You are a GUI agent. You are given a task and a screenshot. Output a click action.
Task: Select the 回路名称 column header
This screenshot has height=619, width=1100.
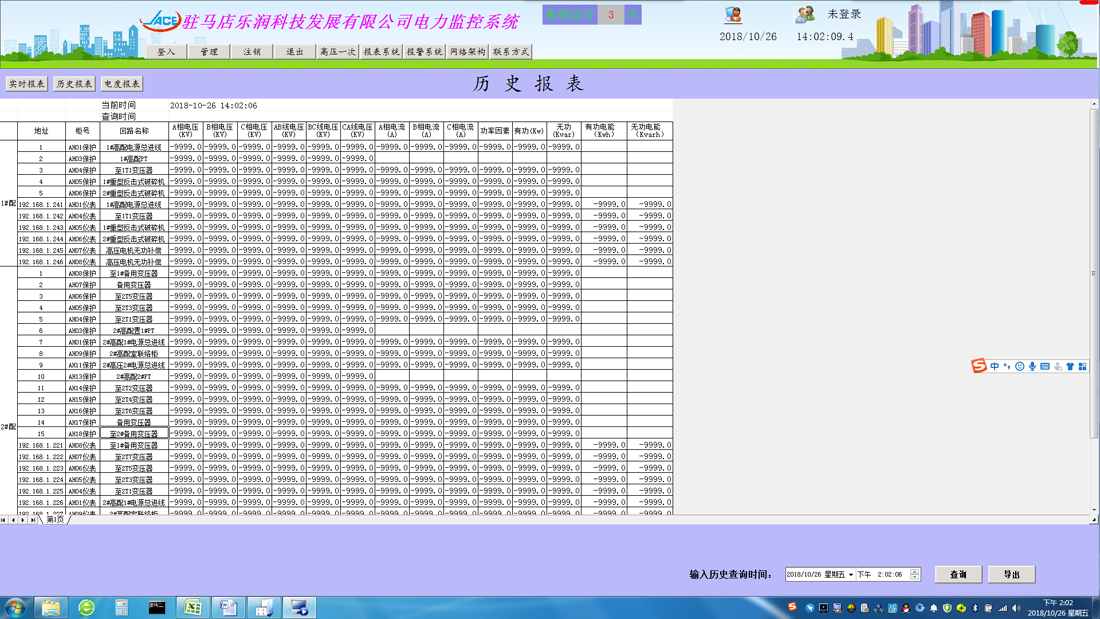(x=134, y=131)
